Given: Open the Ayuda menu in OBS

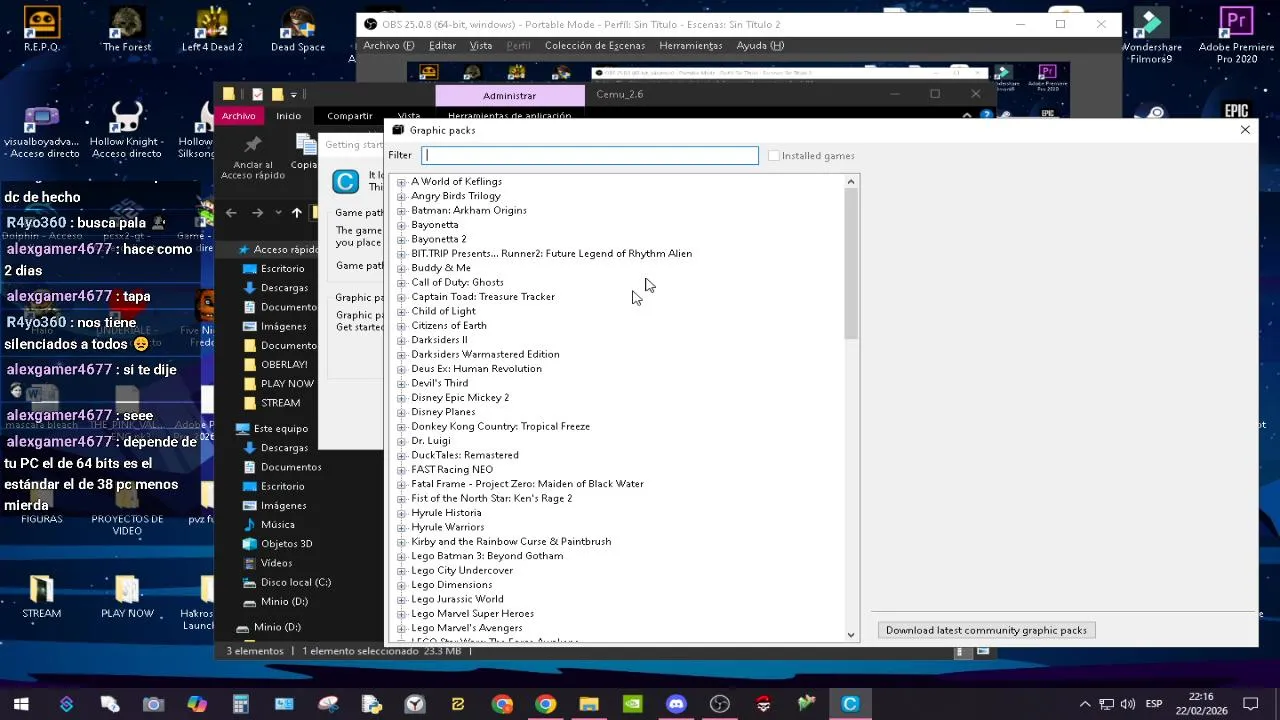Looking at the screenshot, I should tap(760, 46).
